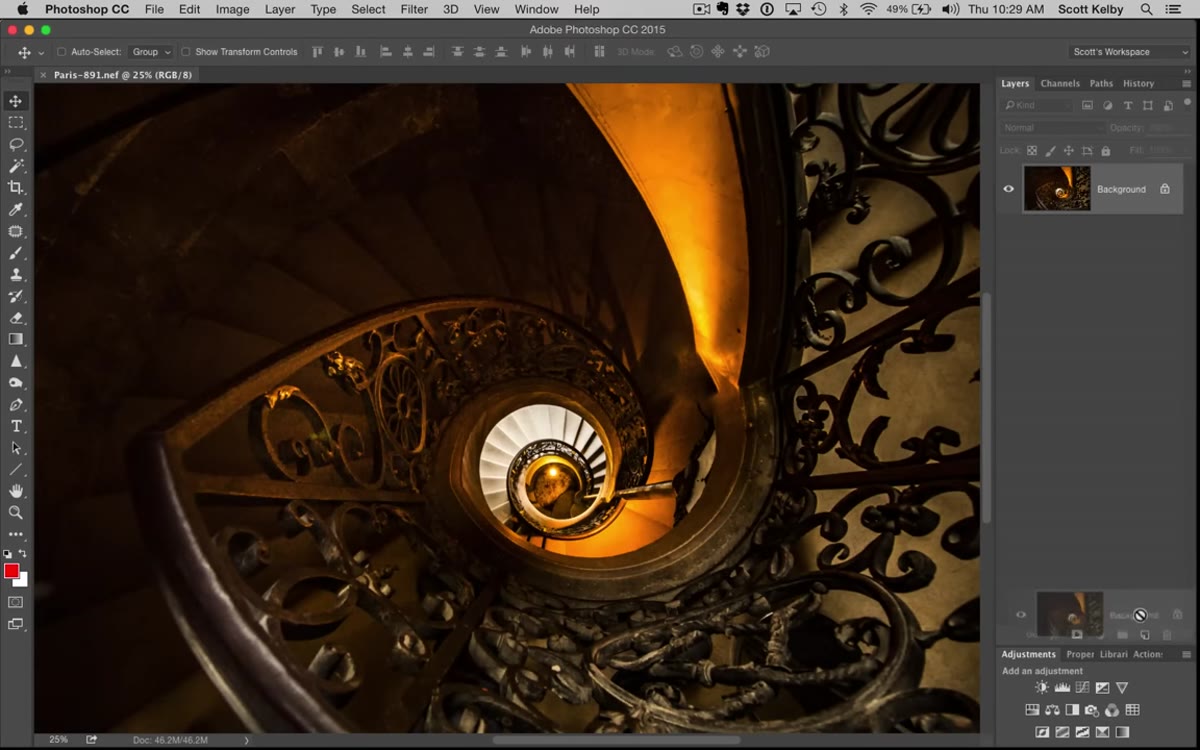Select the Pen tool
The width and height of the screenshot is (1200, 750).
tap(15, 405)
